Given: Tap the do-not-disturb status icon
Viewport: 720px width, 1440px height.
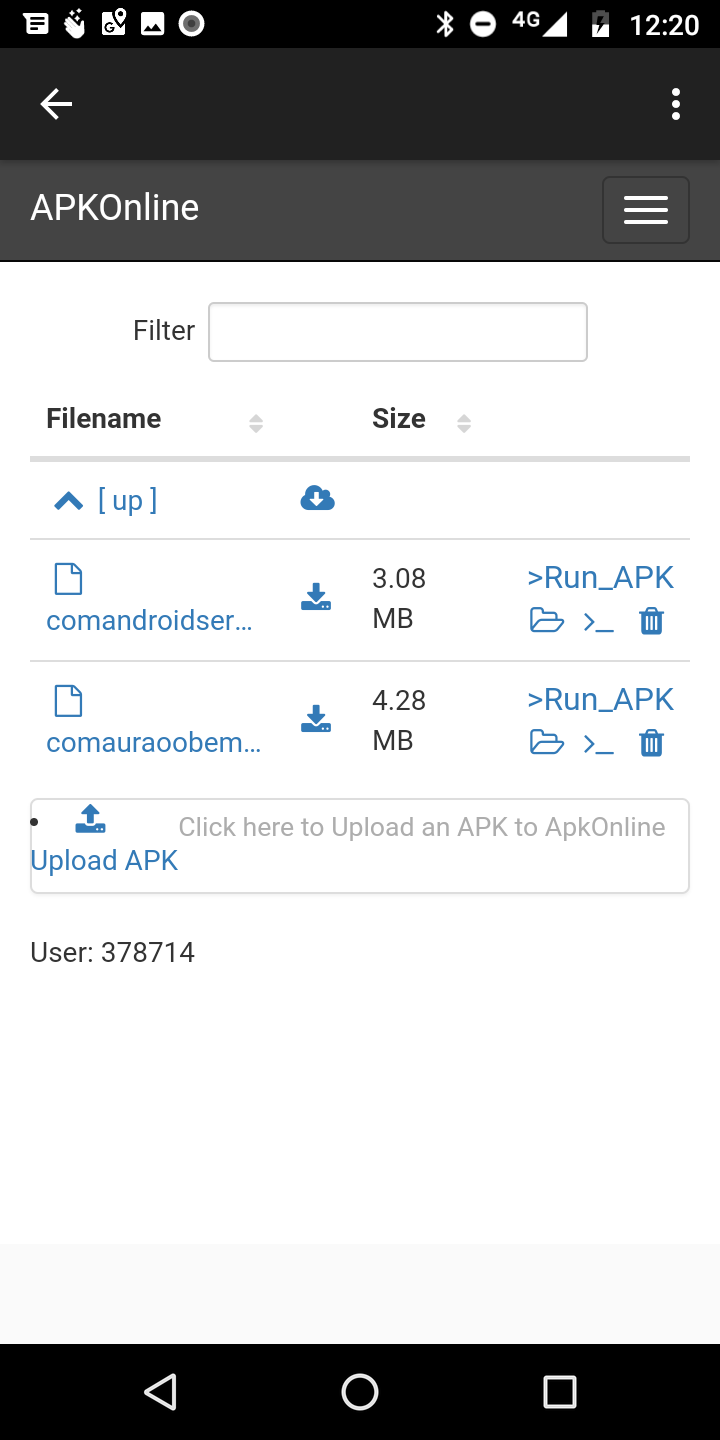Looking at the screenshot, I should click(483, 24).
